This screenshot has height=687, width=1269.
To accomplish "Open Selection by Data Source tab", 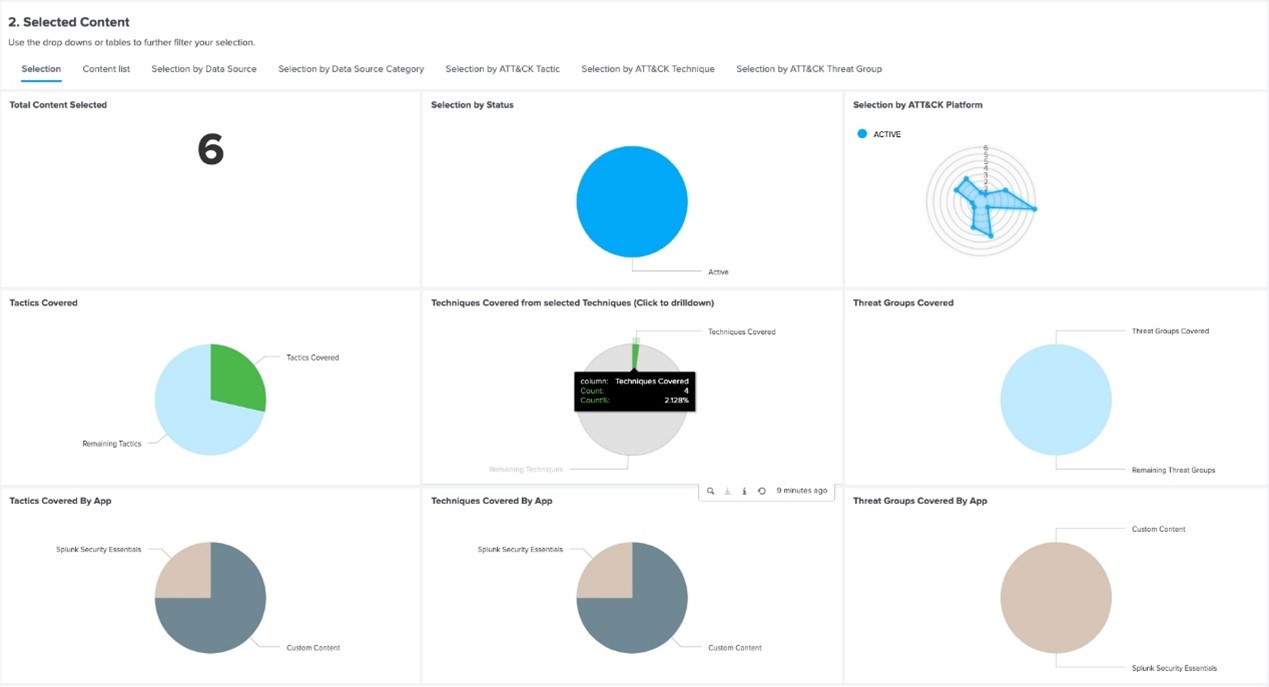I will coord(204,69).
